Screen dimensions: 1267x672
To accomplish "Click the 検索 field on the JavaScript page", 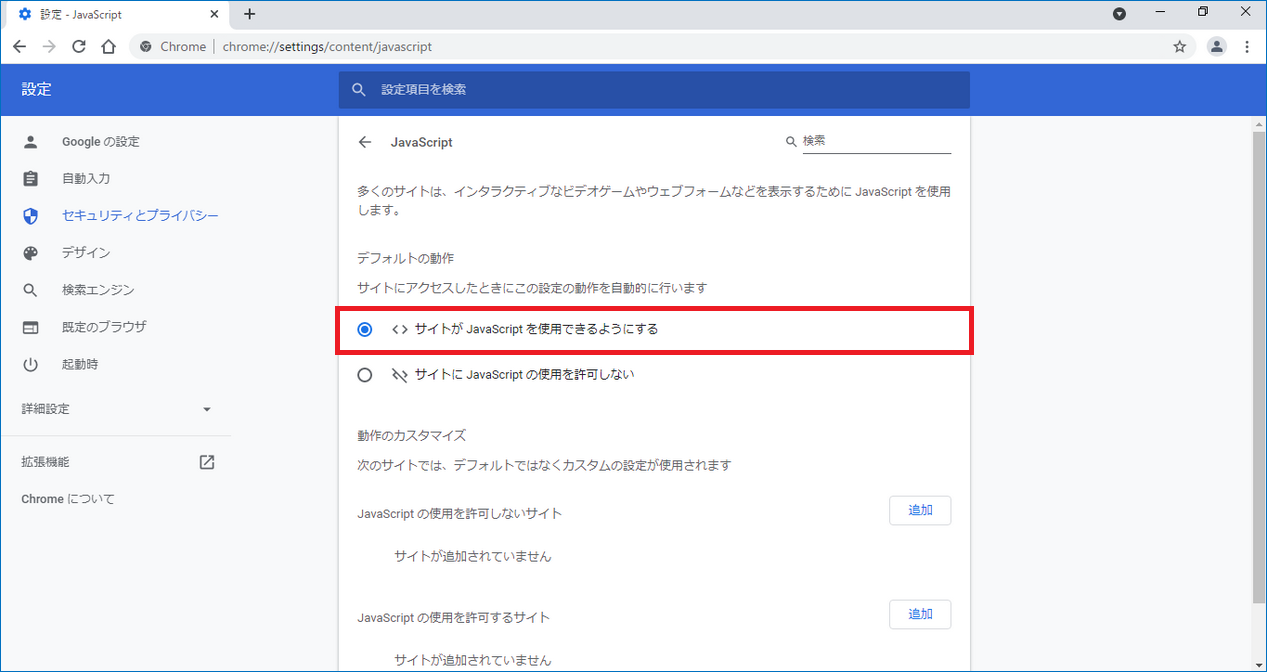I will (x=876, y=142).
